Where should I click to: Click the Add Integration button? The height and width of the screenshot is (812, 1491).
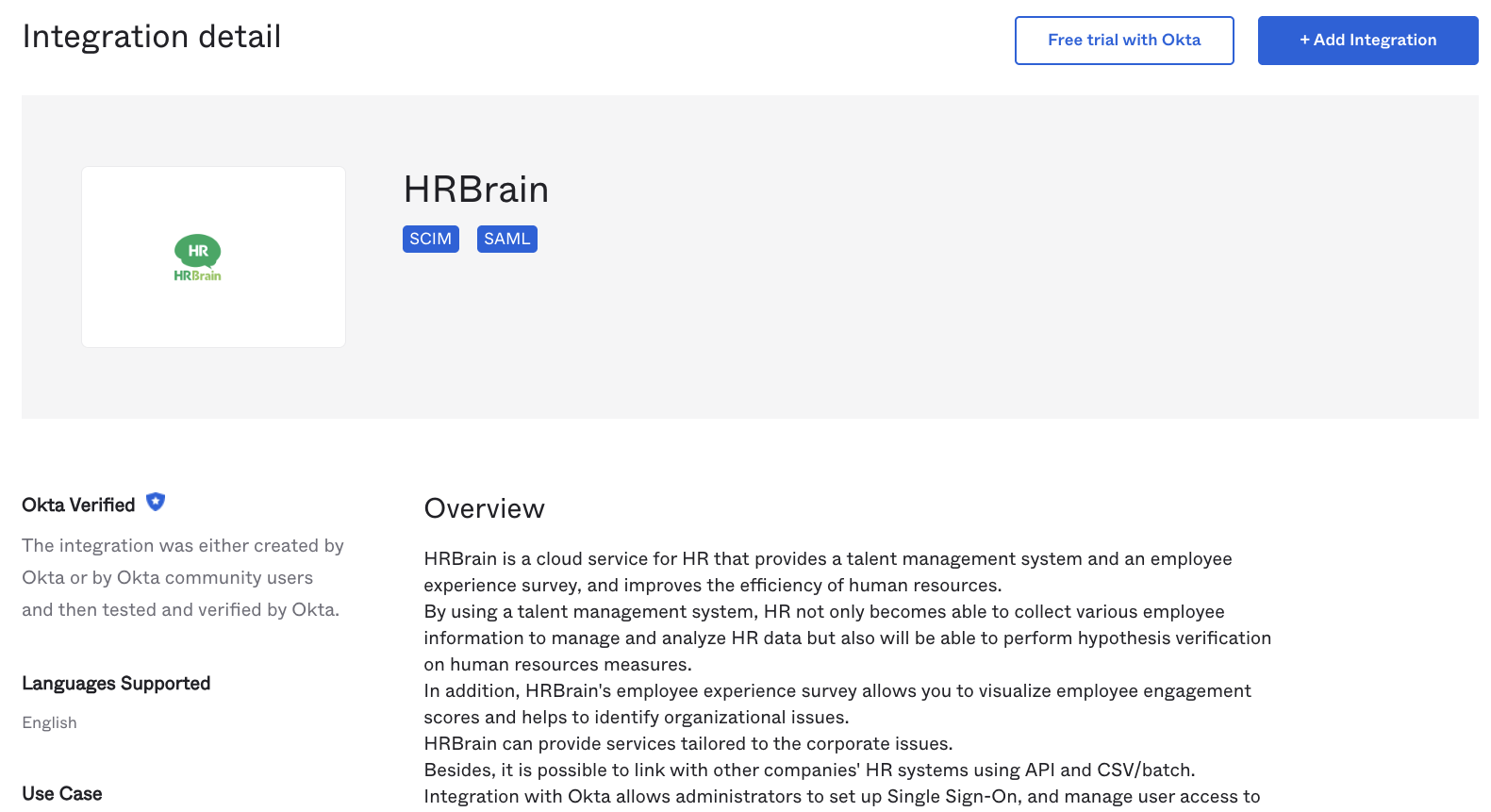click(x=1367, y=41)
